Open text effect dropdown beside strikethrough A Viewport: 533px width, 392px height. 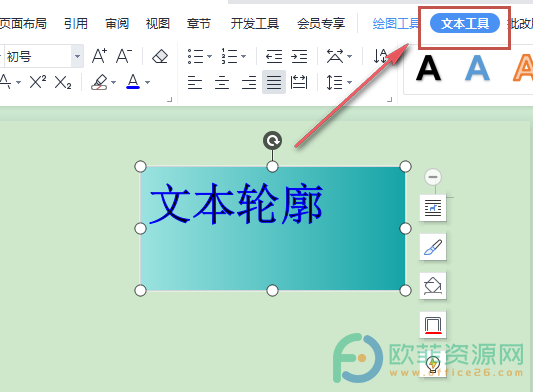(x=18, y=82)
